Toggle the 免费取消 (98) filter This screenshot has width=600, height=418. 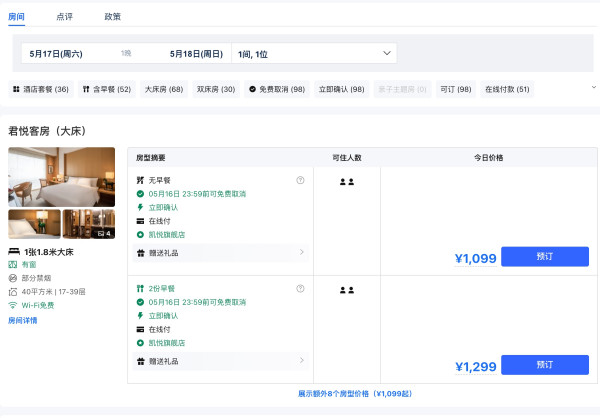coord(277,89)
